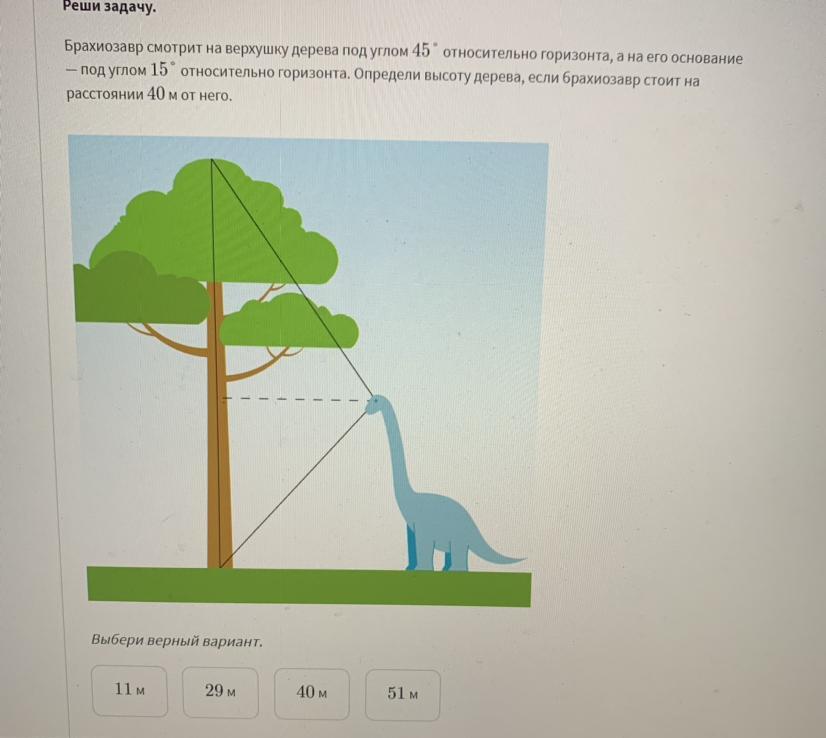Click the dashed horizontal line
826x738 pixels.
[x=295, y=399]
